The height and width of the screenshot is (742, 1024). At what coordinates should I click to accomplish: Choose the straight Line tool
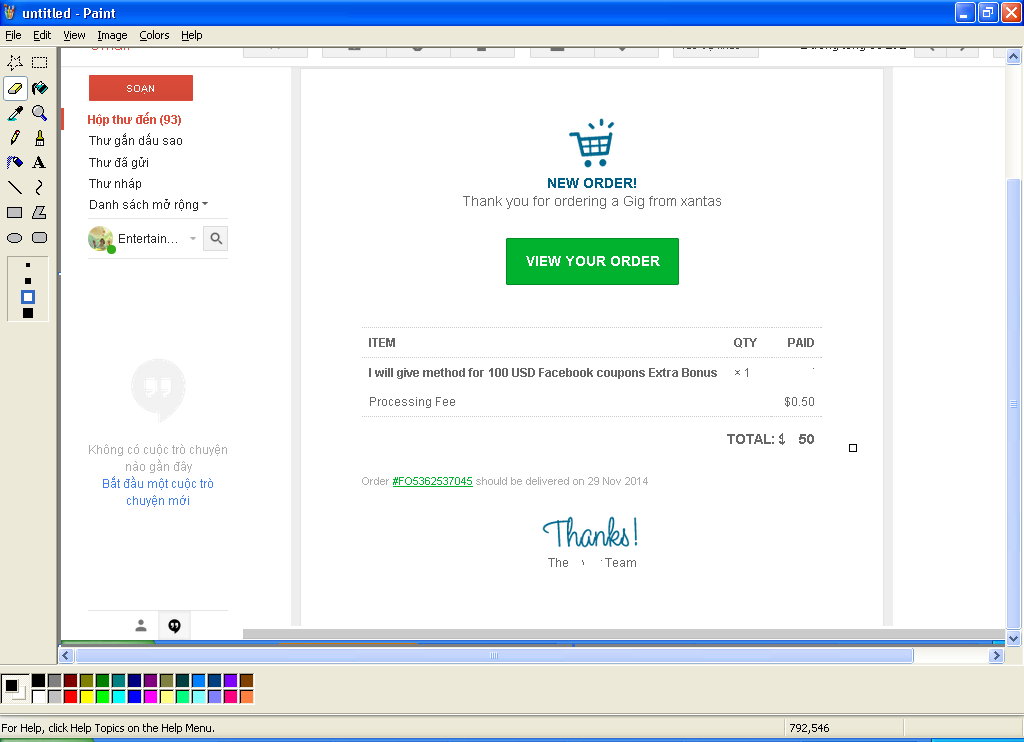point(14,188)
